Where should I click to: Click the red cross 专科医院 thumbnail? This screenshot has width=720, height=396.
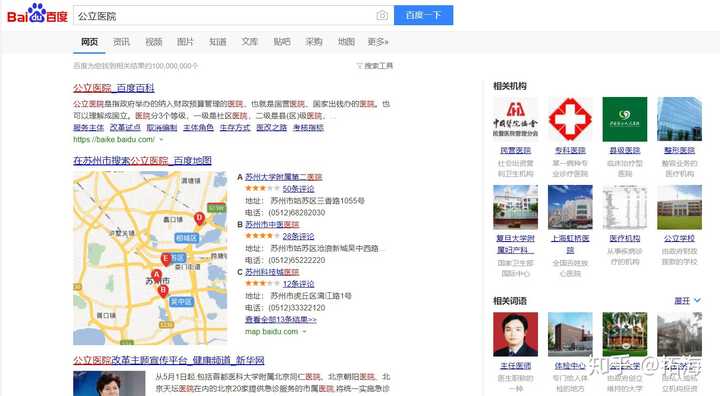point(570,119)
